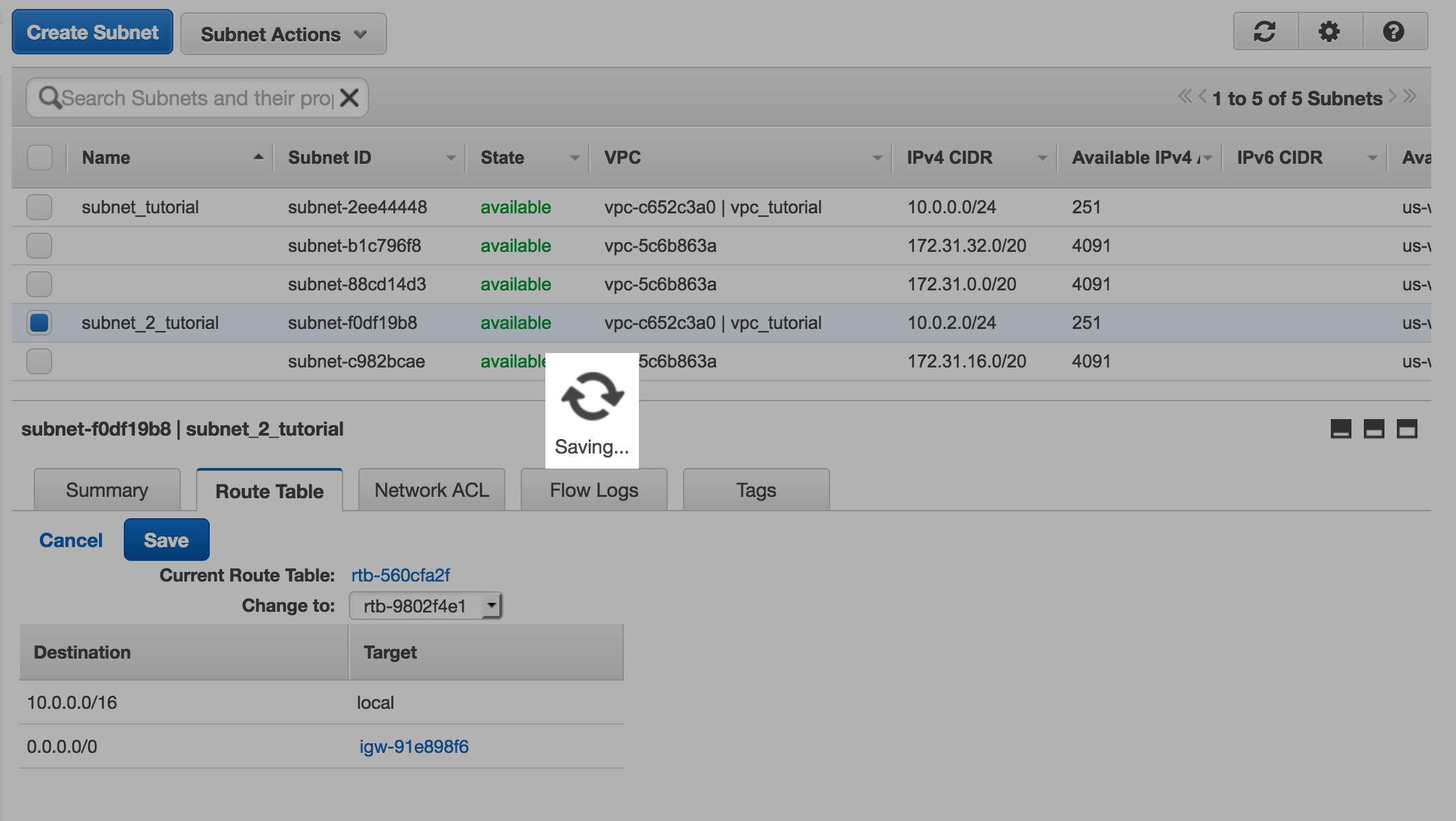This screenshot has width=1456, height=821.
Task: Open the Subnet Actions dropdown
Action: click(x=283, y=34)
